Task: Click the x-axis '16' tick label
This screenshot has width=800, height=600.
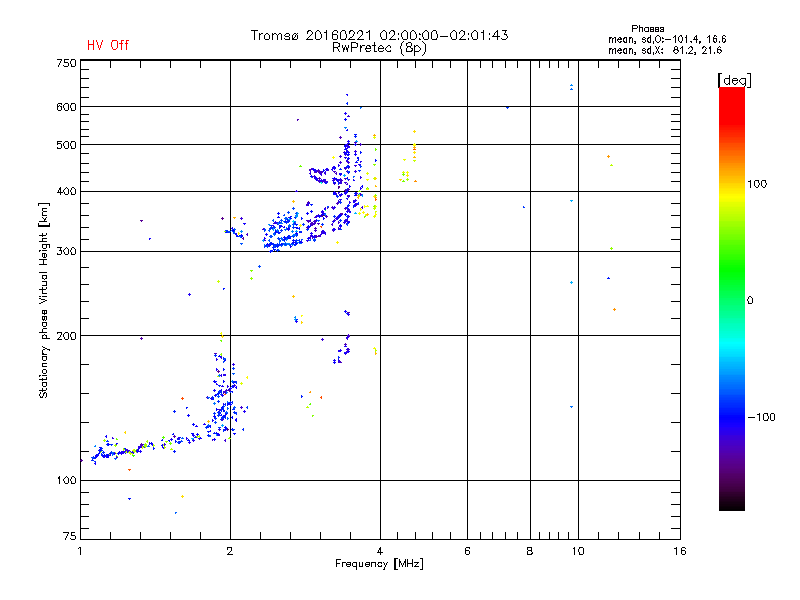Action: (x=680, y=551)
